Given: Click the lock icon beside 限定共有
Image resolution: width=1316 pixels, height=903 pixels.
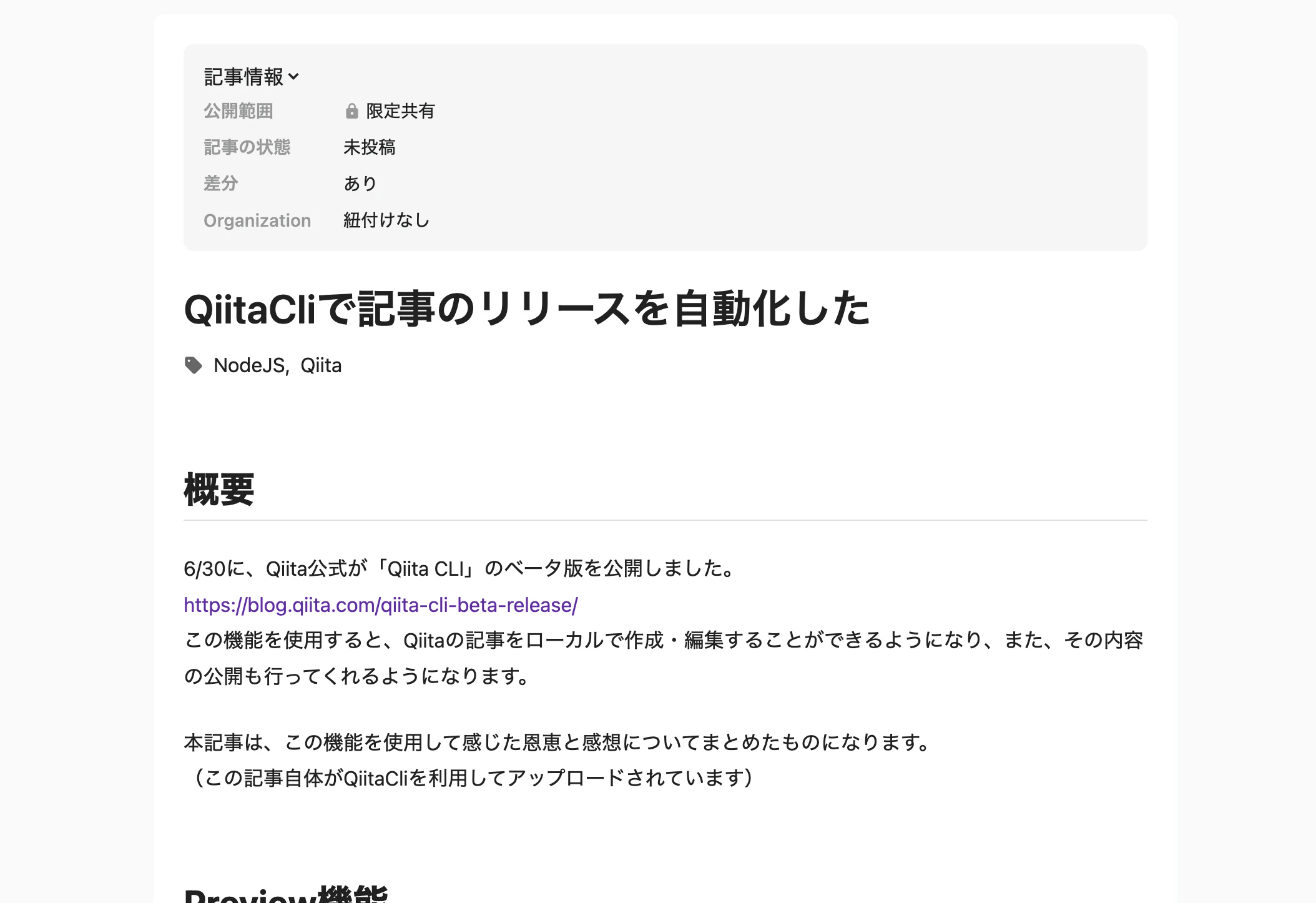Looking at the screenshot, I should pyautogui.click(x=352, y=111).
